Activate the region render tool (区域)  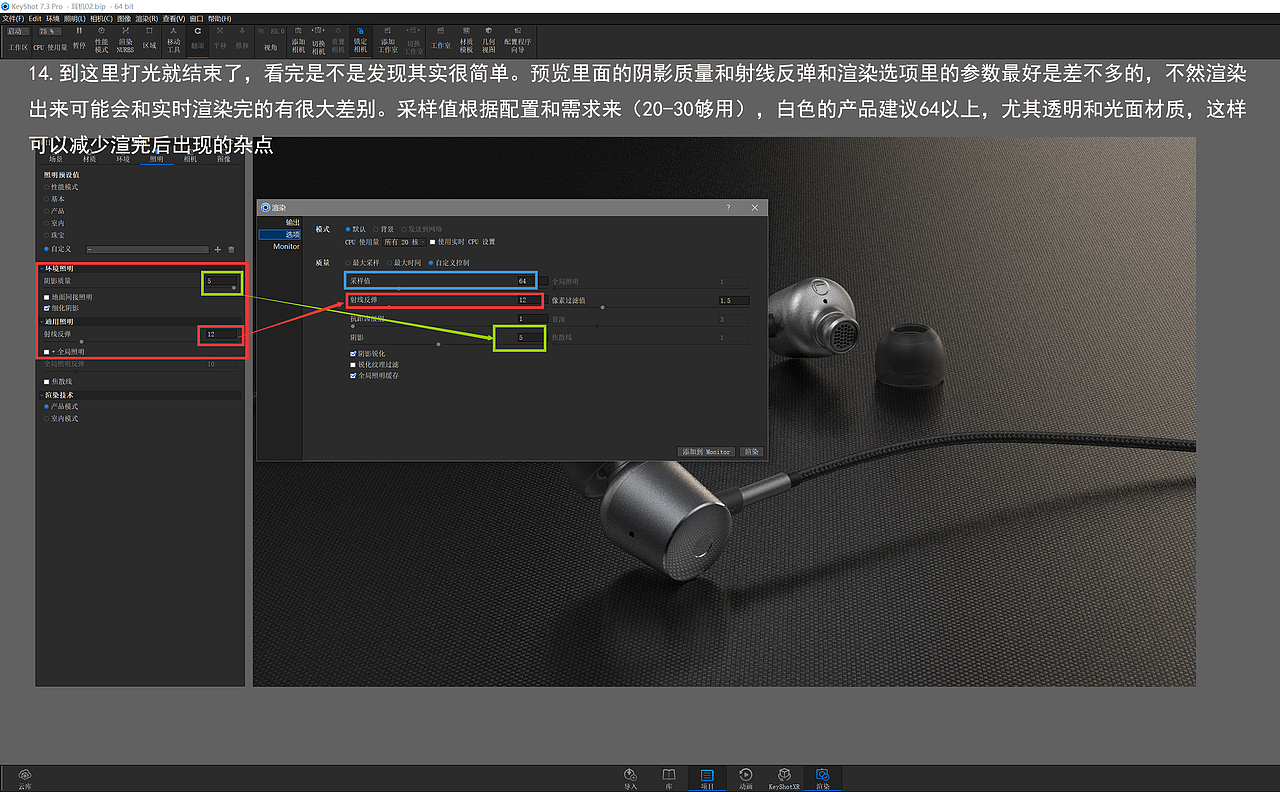tap(149, 40)
